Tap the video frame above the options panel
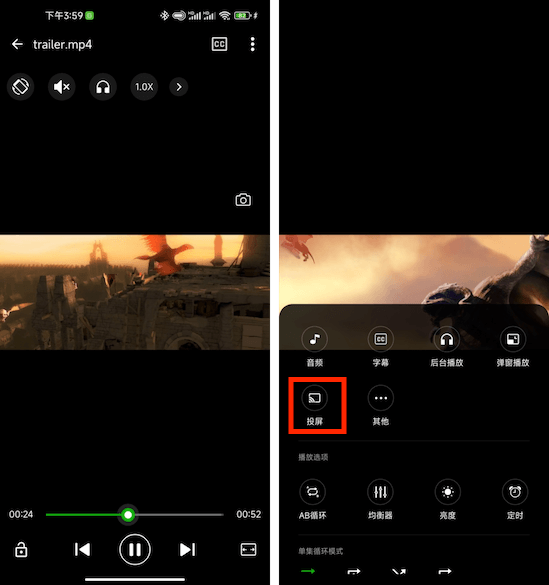The height and width of the screenshot is (585, 549). tap(414, 269)
